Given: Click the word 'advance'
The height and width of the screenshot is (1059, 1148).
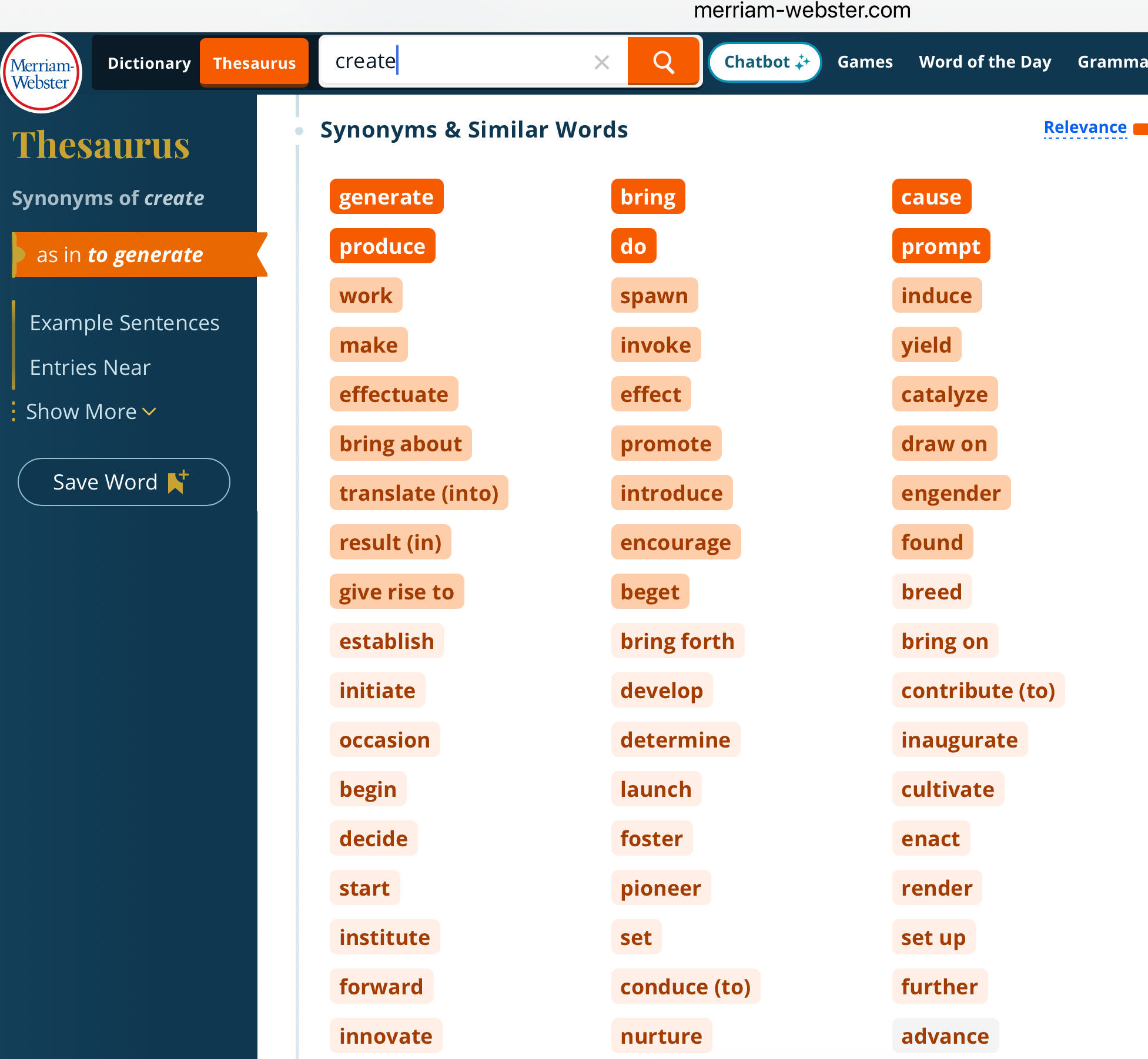Looking at the screenshot, I should click(945, 1035).
